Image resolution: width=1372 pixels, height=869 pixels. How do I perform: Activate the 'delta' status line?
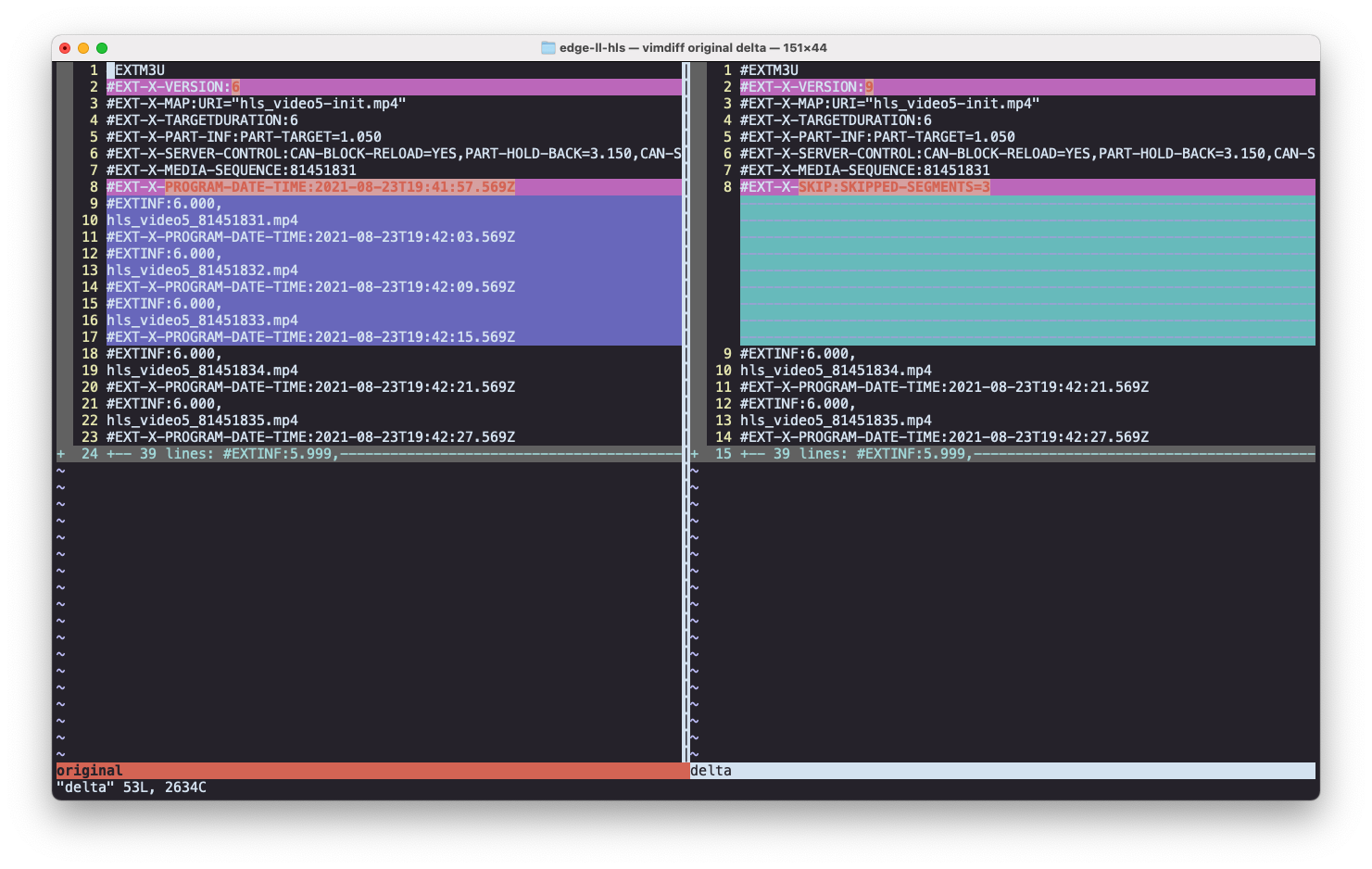(x=1002, y=771)
